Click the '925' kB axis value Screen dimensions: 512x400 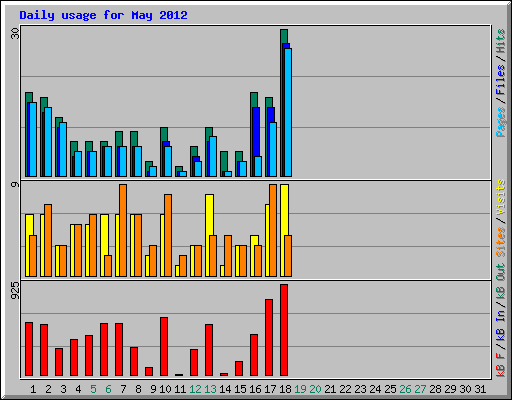click(15, 291)
